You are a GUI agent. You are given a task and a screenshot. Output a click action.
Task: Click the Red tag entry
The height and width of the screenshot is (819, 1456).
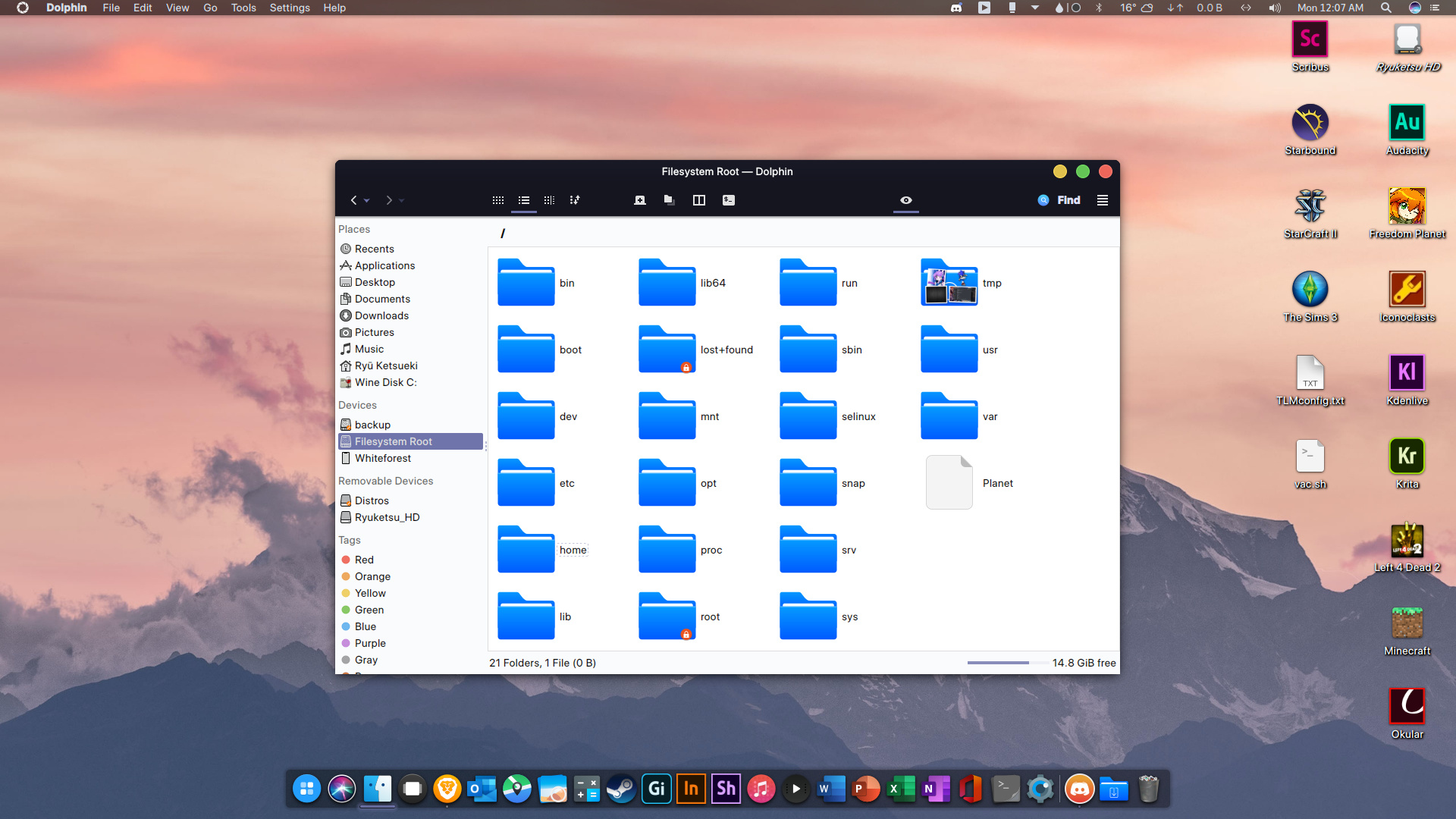pyautogui.click(x=364, y=560)
